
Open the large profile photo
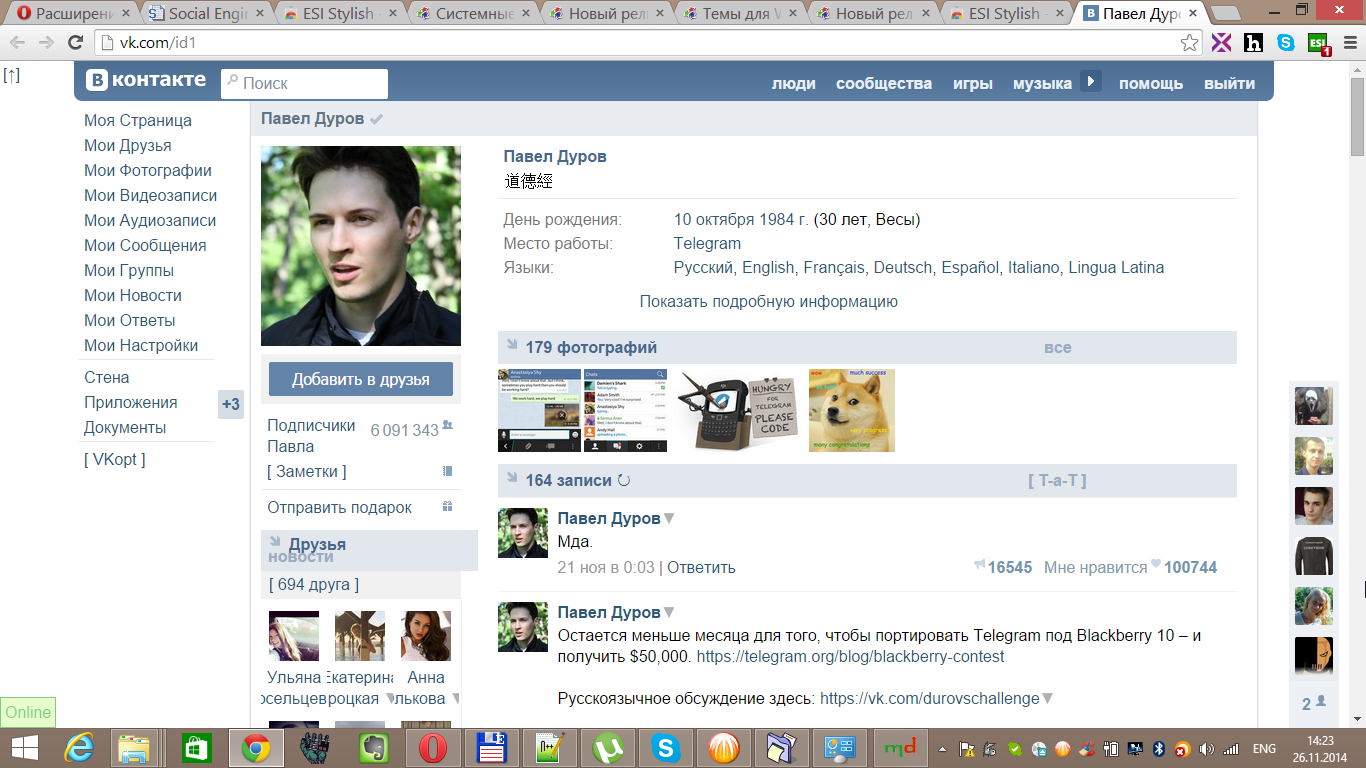pyautogui.click(x=361, y=246)
